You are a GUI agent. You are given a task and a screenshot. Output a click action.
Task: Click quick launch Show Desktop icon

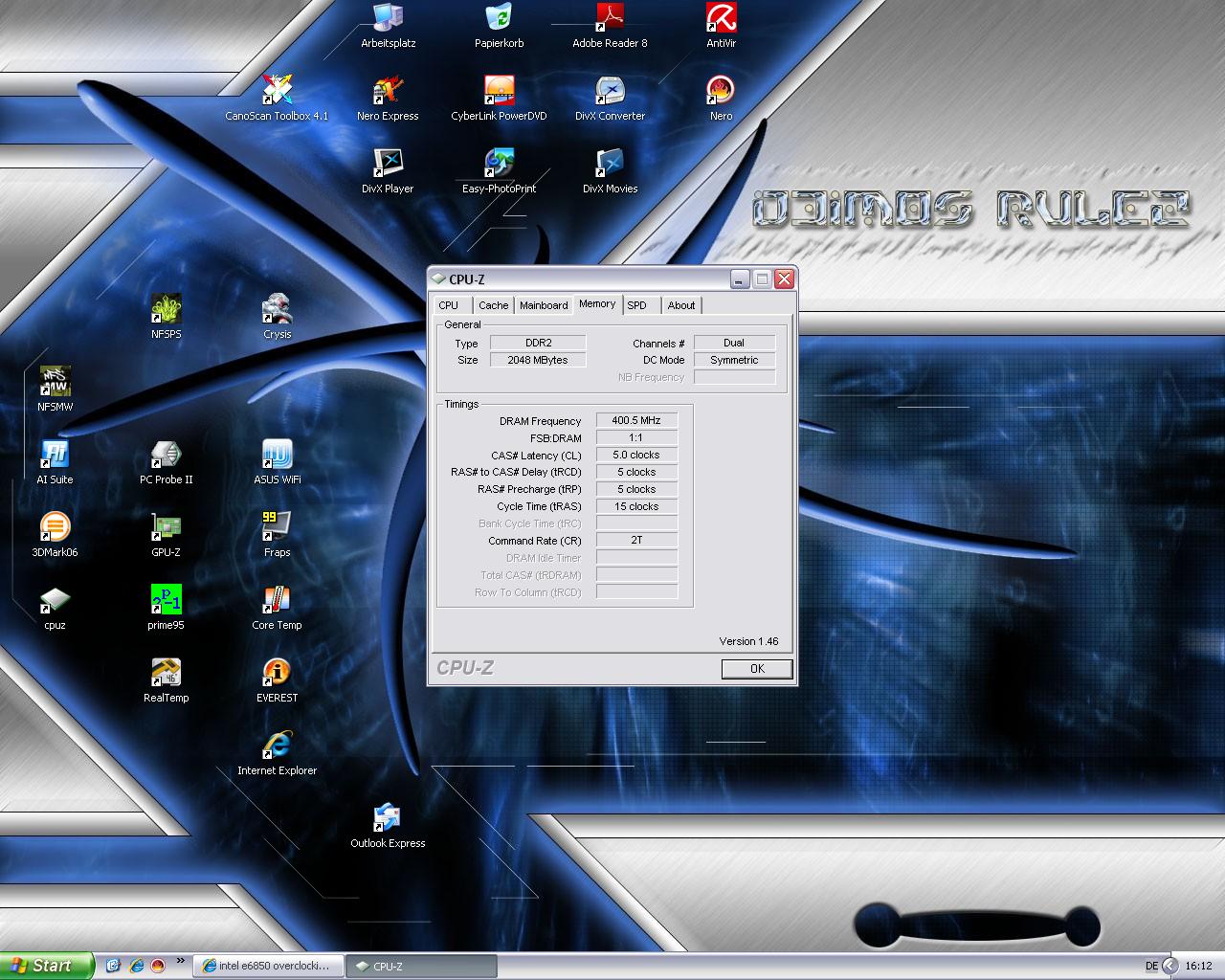(x=113, y=966)
